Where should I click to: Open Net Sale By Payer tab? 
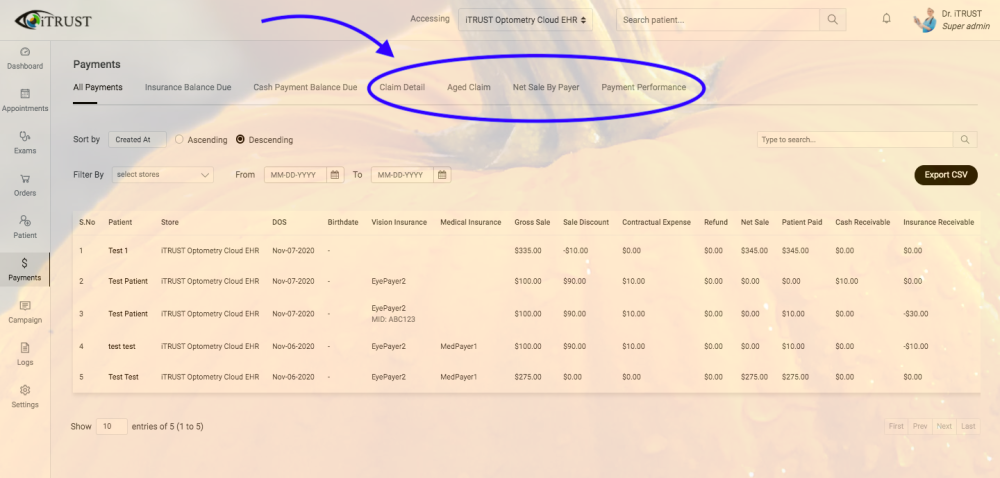click(546, 87)
